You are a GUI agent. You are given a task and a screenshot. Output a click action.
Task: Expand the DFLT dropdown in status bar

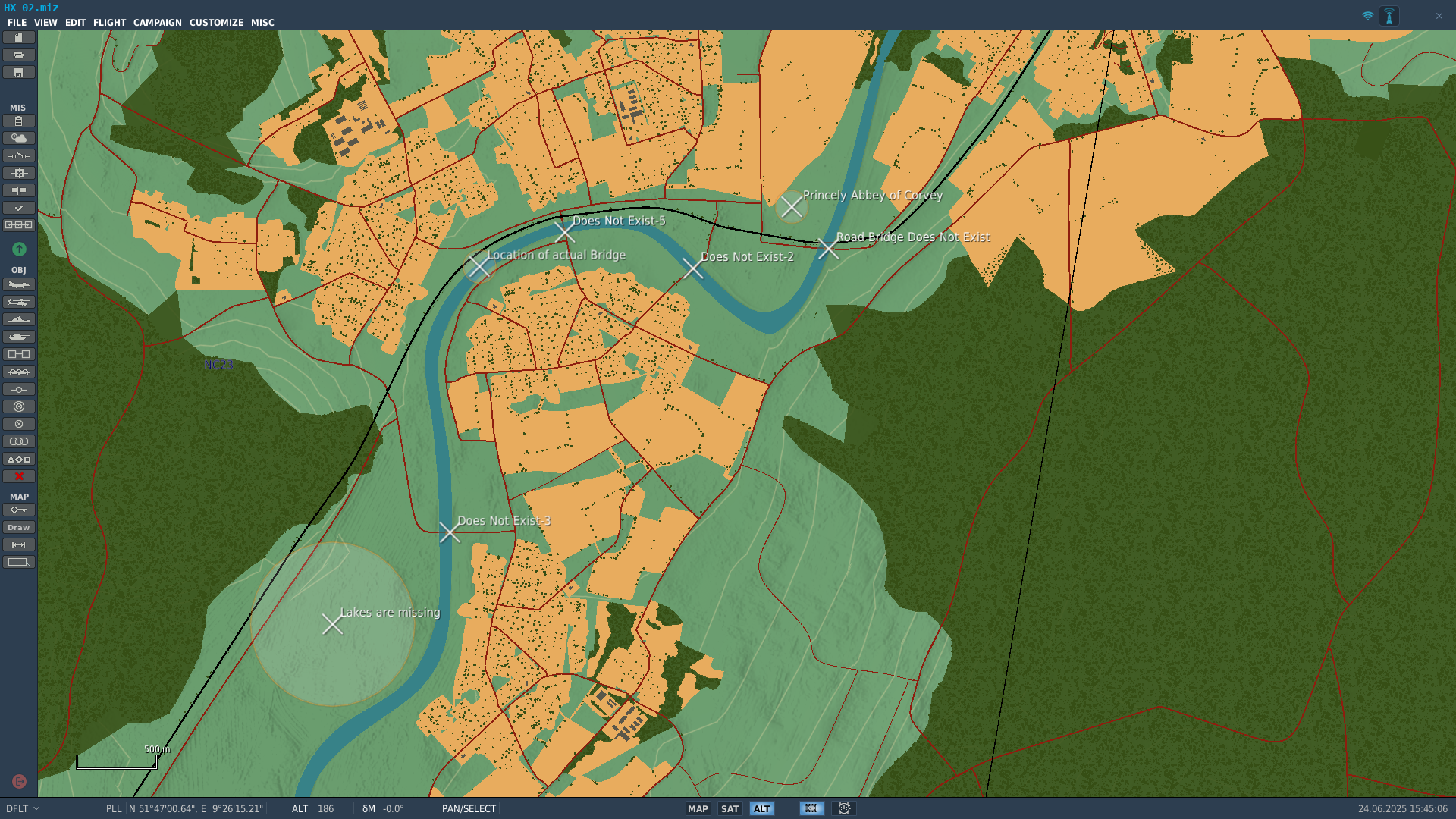click(x=23, y=809)
